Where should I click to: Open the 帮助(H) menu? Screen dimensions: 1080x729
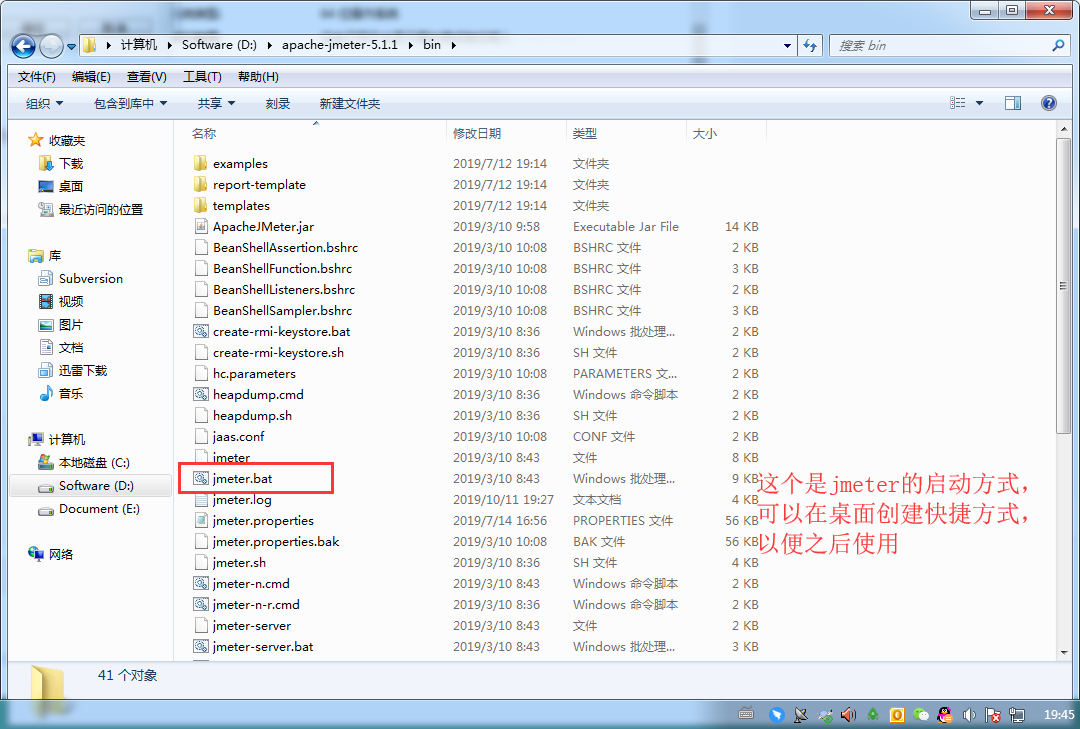click(258, 76)
